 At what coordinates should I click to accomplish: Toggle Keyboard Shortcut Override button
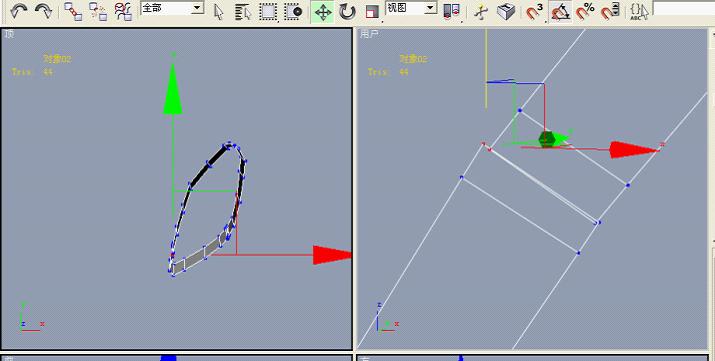click(506, 12)
